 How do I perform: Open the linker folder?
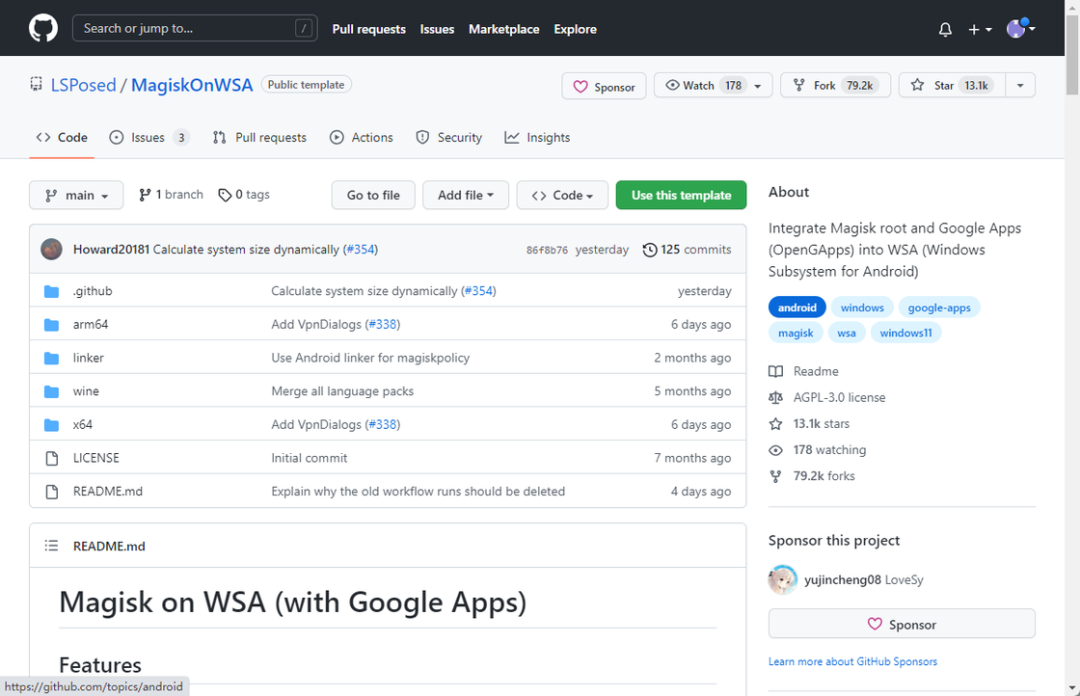[88, 358]
